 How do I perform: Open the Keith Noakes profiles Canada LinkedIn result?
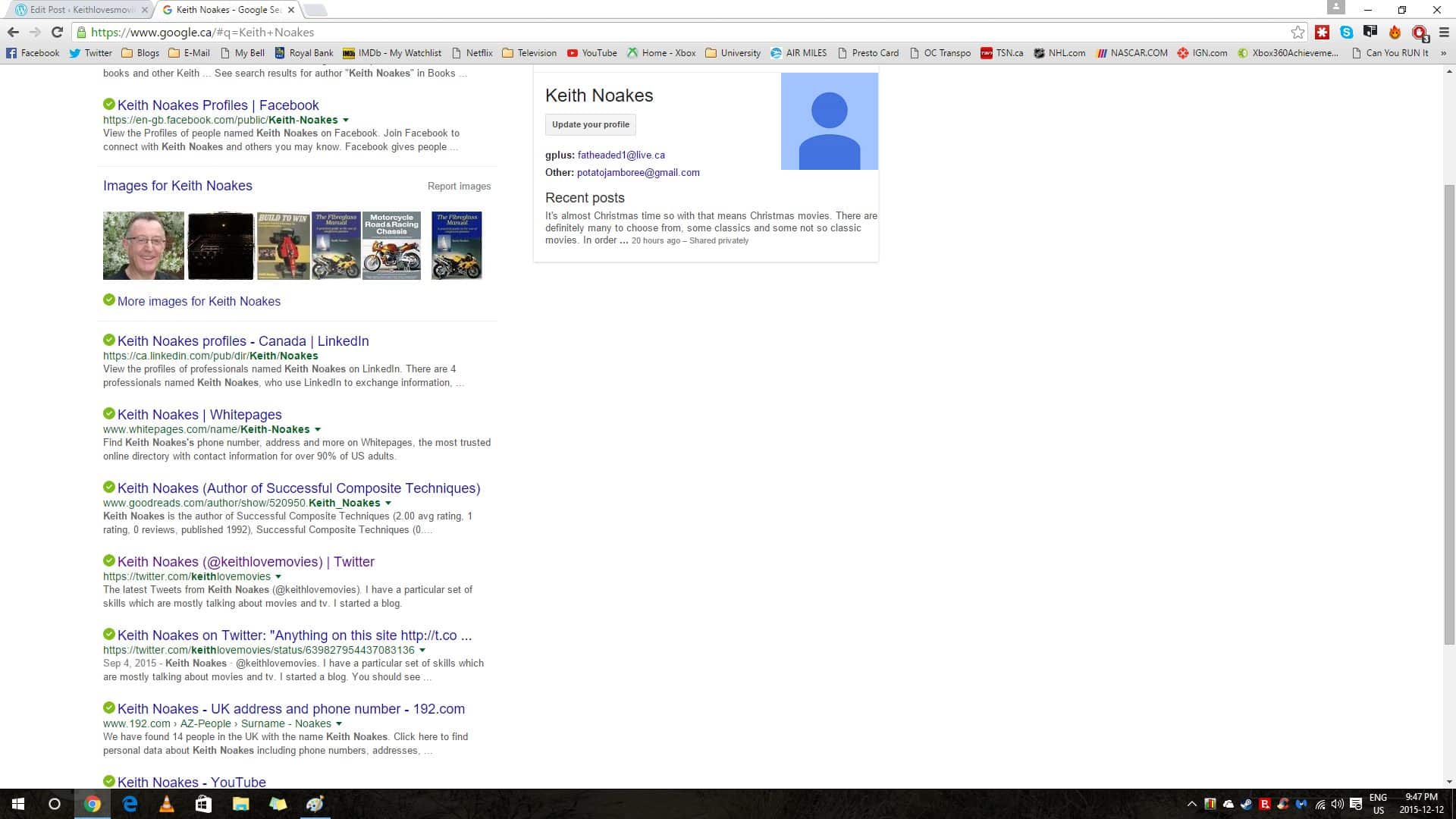coord(242,340)
